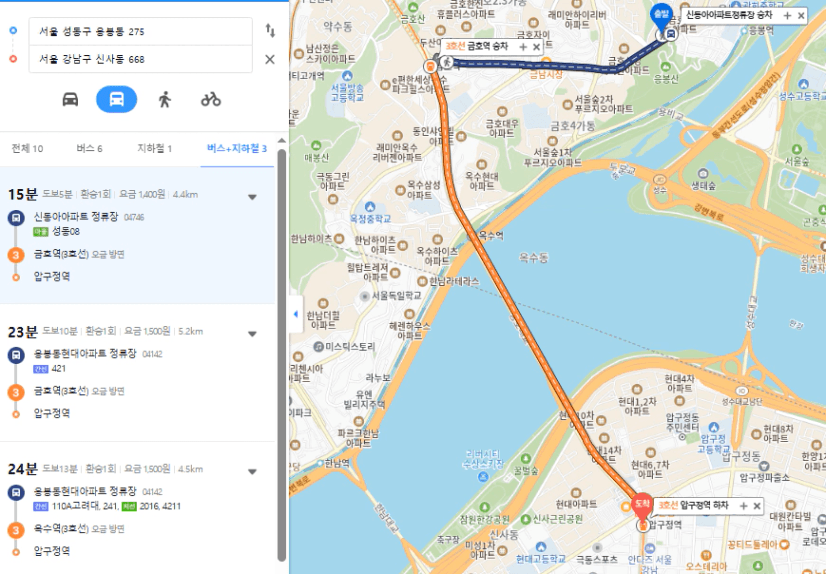Viewport: 826px width, 574px height.
Task: Click 리버시티 수상스키장 marker on map
Action: [x=482, y=477]
